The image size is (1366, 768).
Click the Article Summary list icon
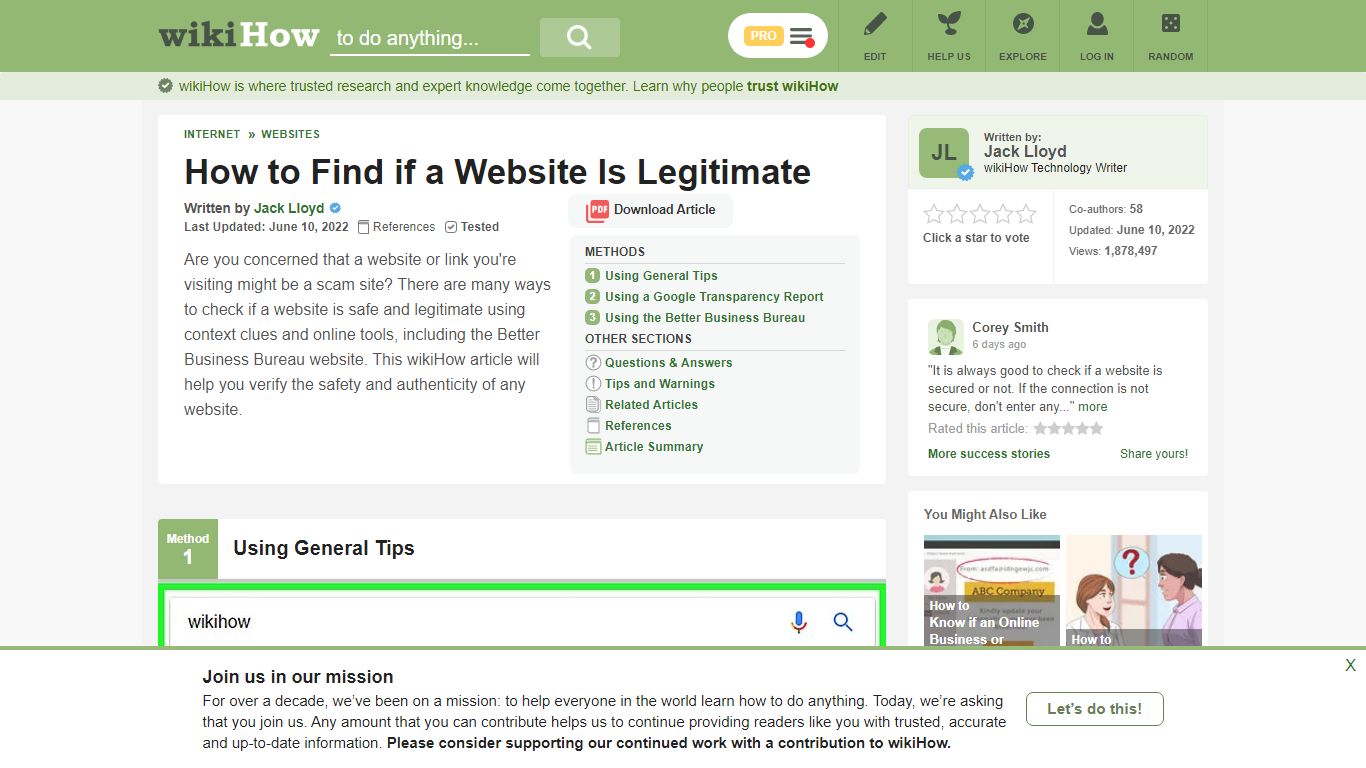coord(593,447)
